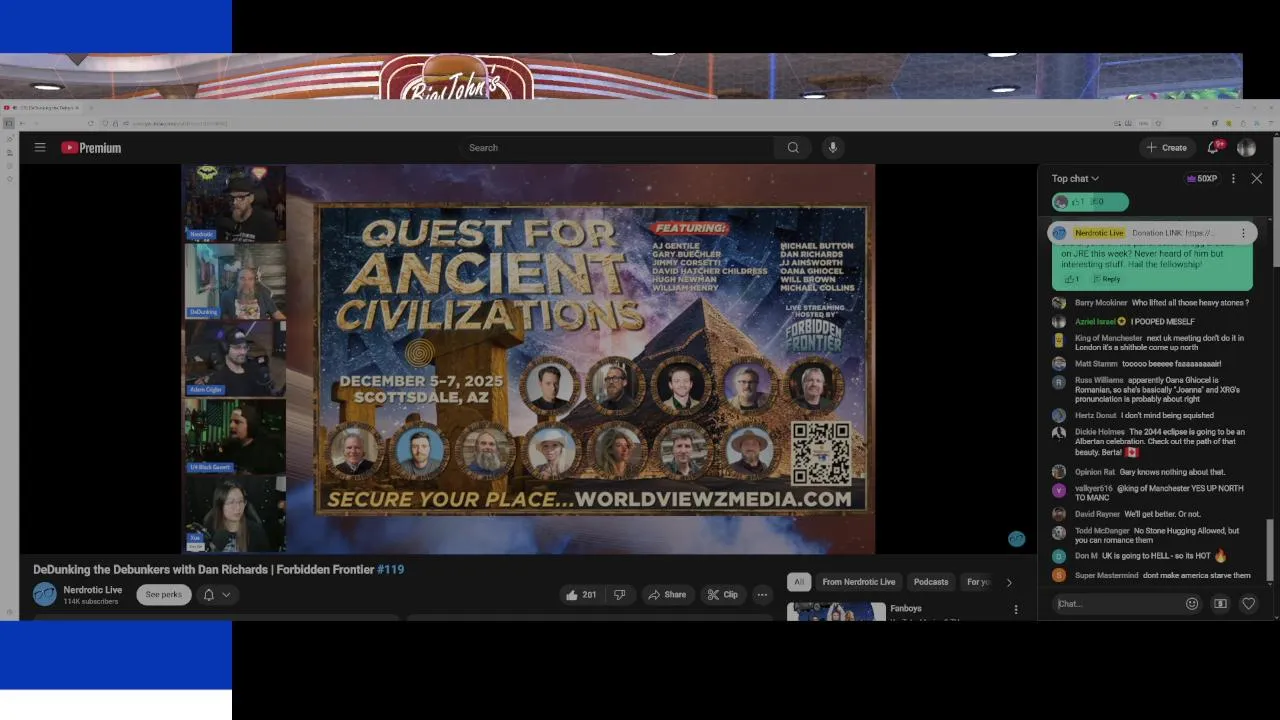Open the notifications bell
1280x720 pixels.
click(x=1214, y=147)
